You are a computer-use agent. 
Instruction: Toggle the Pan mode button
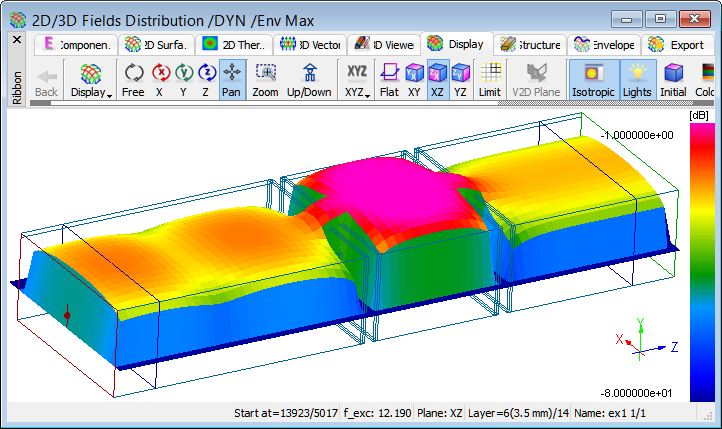(232, 80)
